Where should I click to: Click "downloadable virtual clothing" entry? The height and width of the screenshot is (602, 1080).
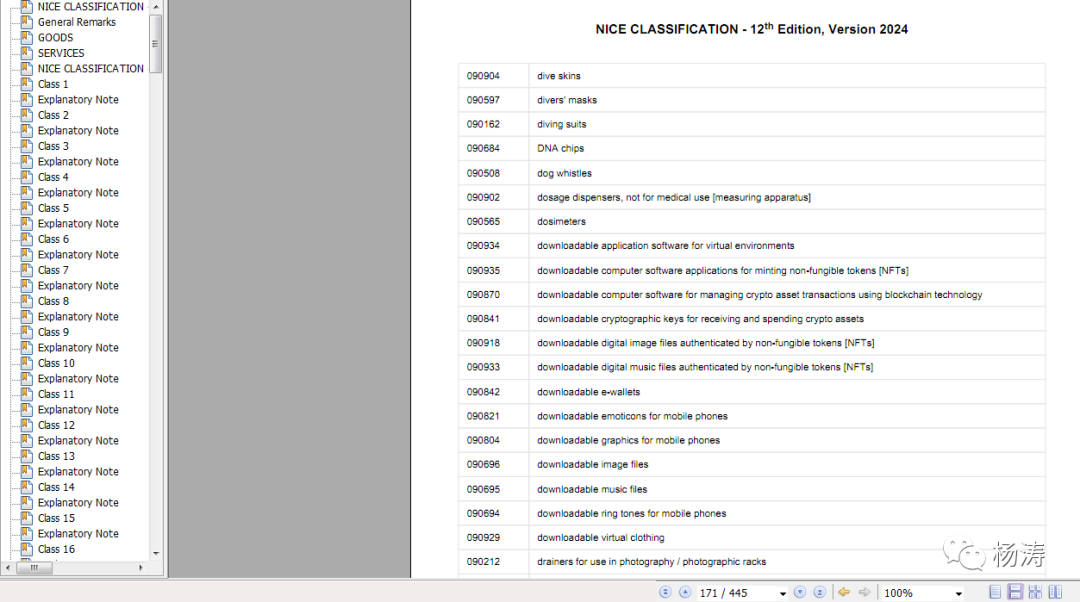(x=601, y=538)
